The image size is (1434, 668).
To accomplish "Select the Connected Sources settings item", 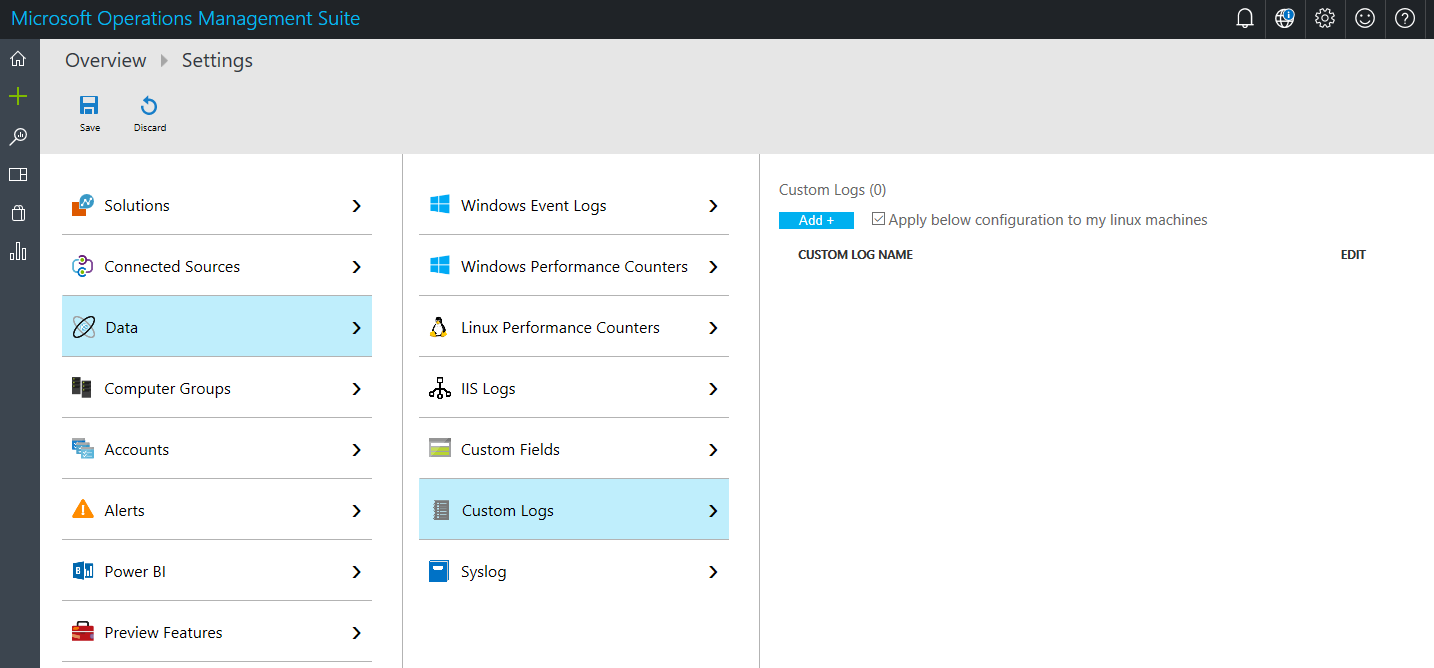I will click(x=217, y=266).
